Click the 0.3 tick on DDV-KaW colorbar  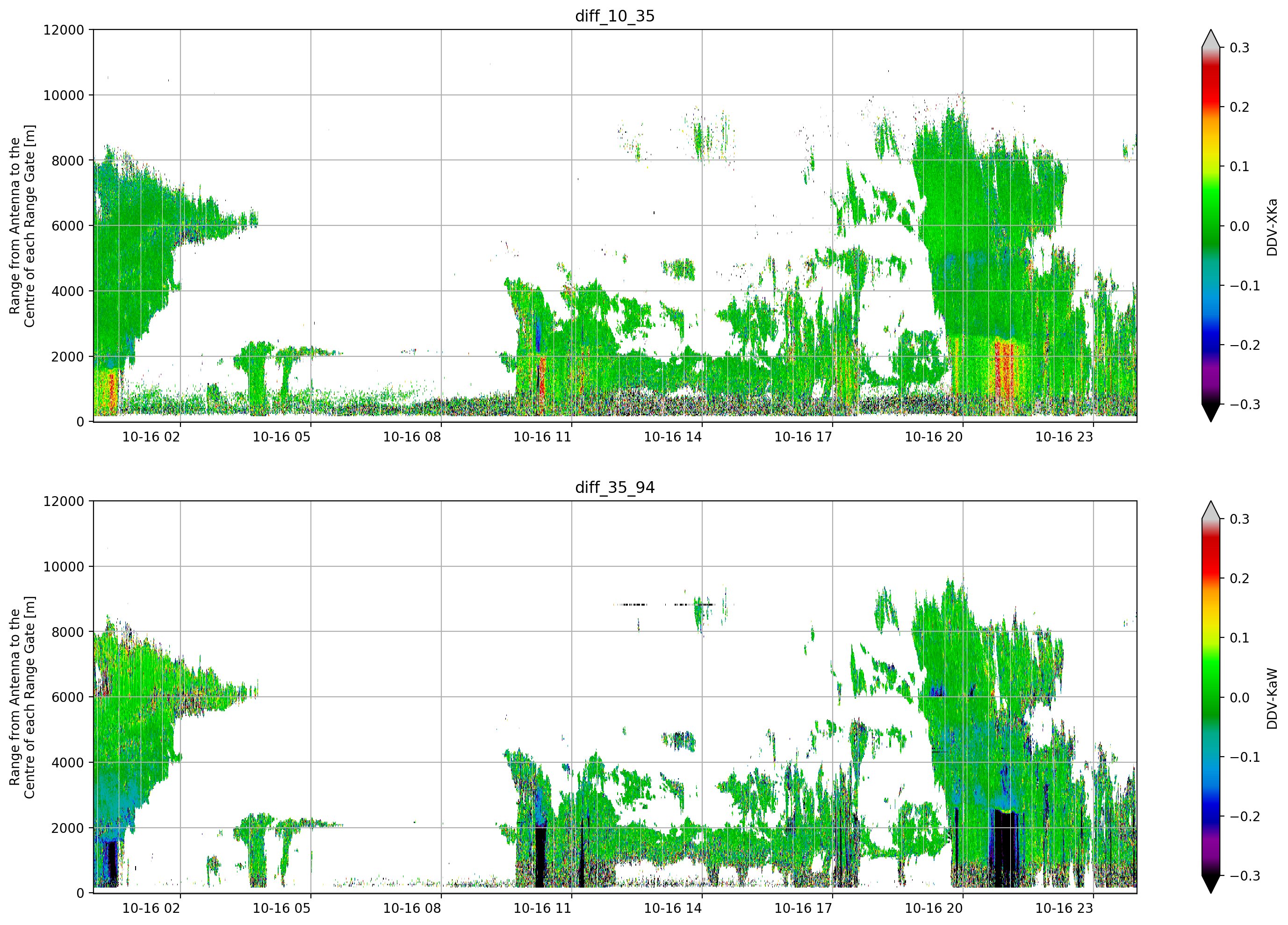coord(1239,519)
